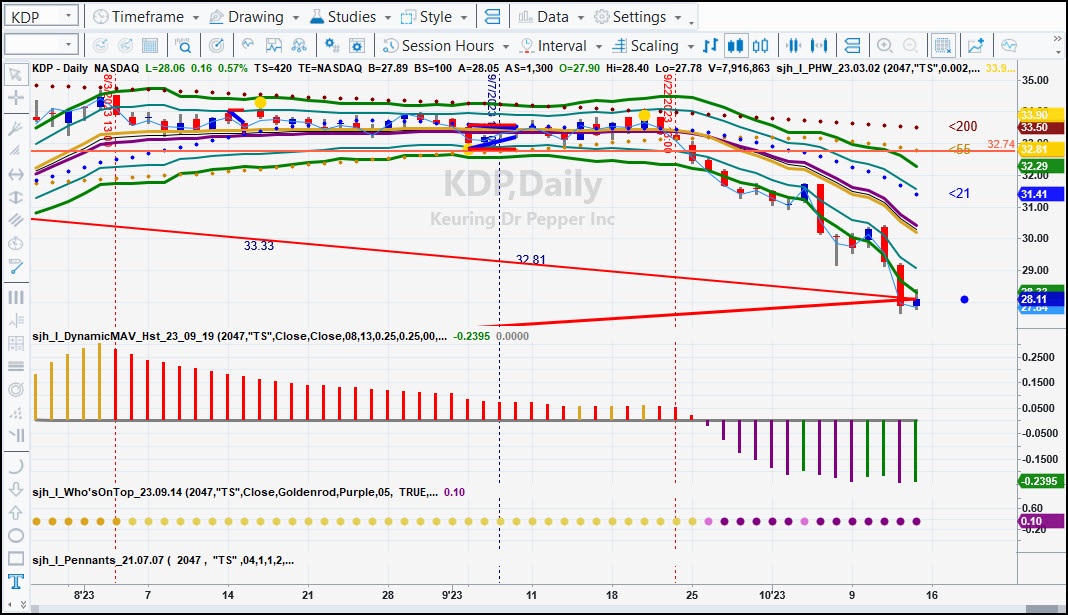This screenshot has width=1068, height=615.
Task: Open the Drawing menu
Action: pos(254,16)
